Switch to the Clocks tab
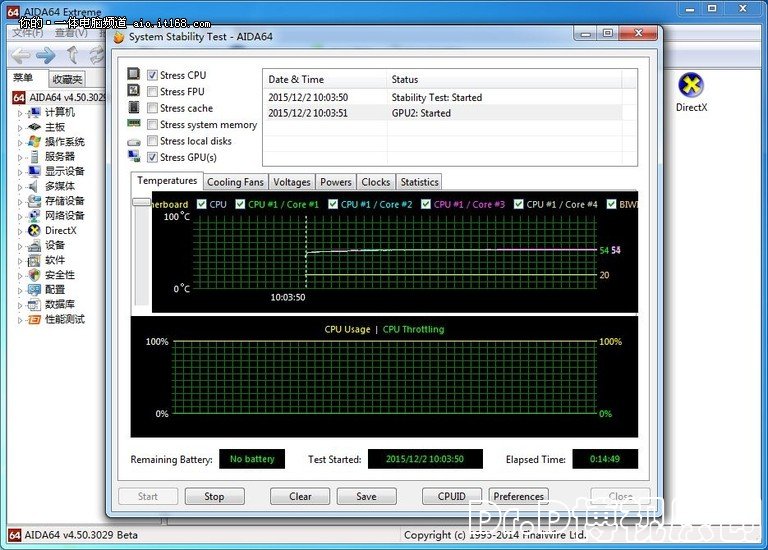The image size is (768, 550). pyautogui.click(x=376, y=182)
